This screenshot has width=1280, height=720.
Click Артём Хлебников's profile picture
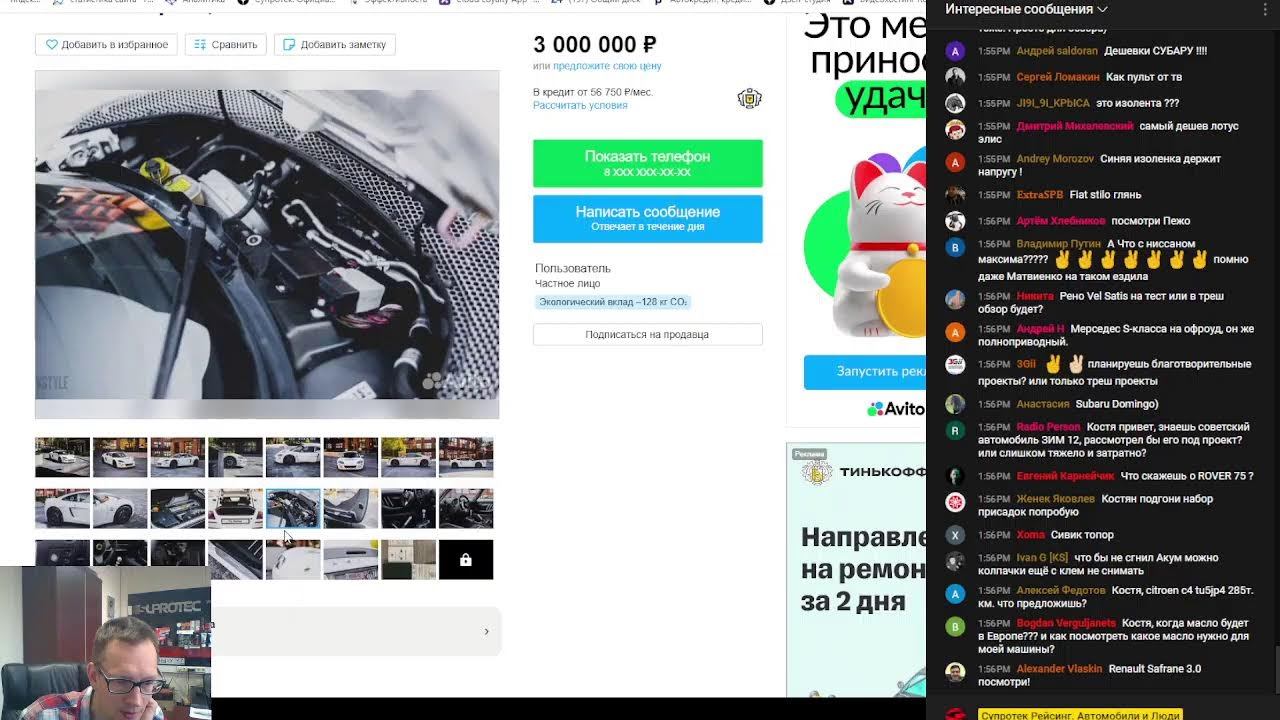click(955, 221)
